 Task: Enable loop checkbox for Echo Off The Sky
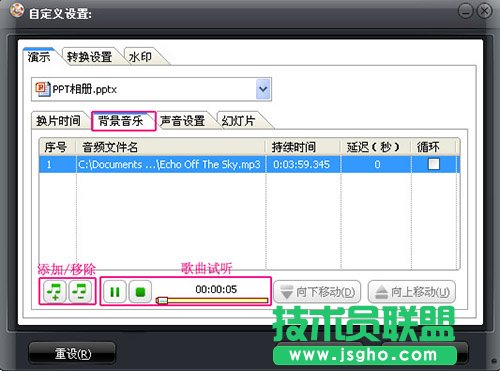click(x=434, y=164)
